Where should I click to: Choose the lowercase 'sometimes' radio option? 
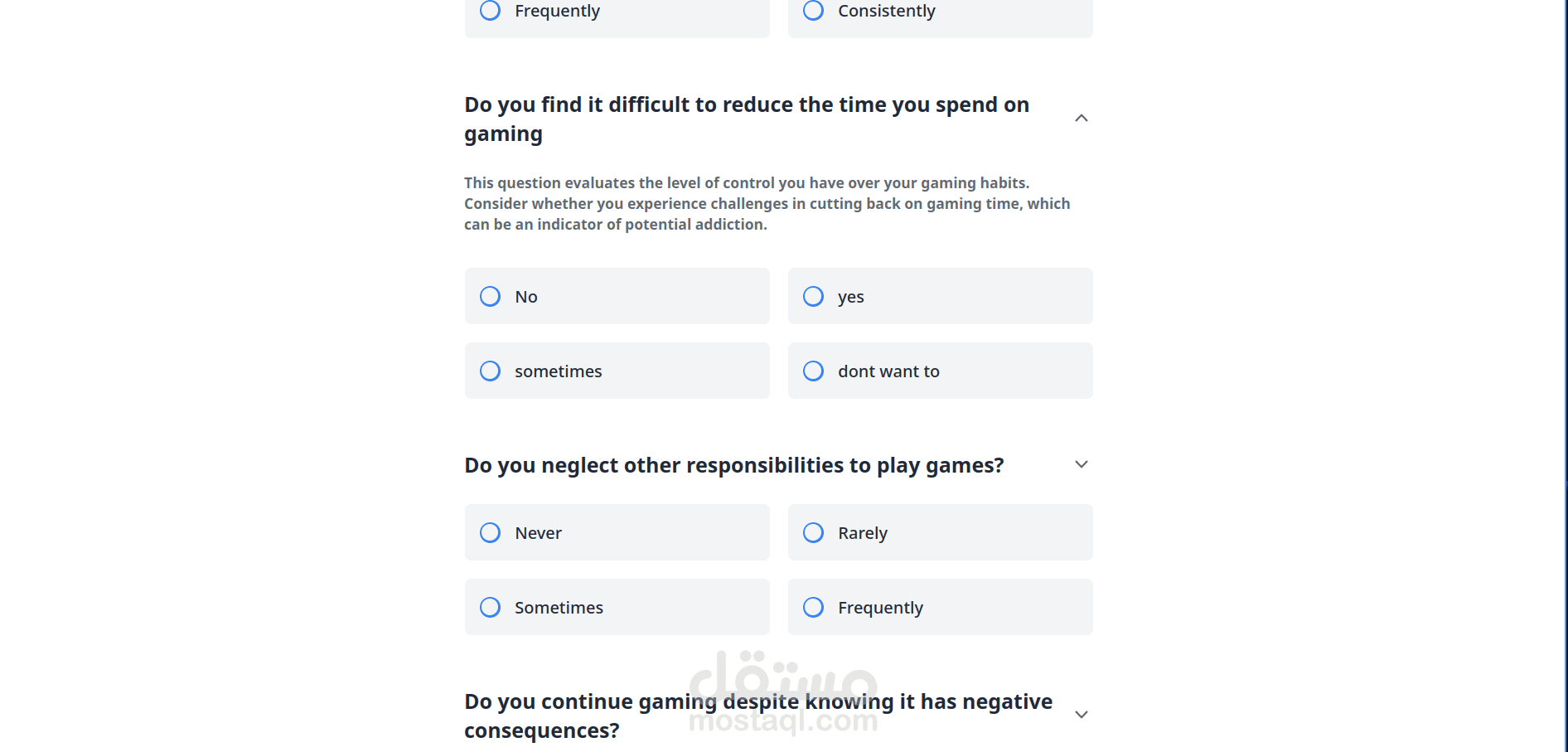click(617, 371)
